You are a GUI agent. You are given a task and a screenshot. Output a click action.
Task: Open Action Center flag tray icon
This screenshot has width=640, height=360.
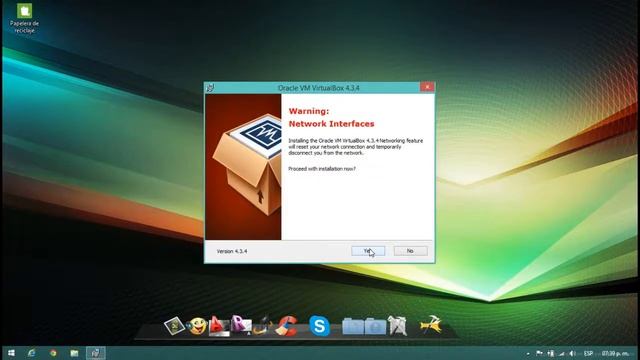click(539, 353)
